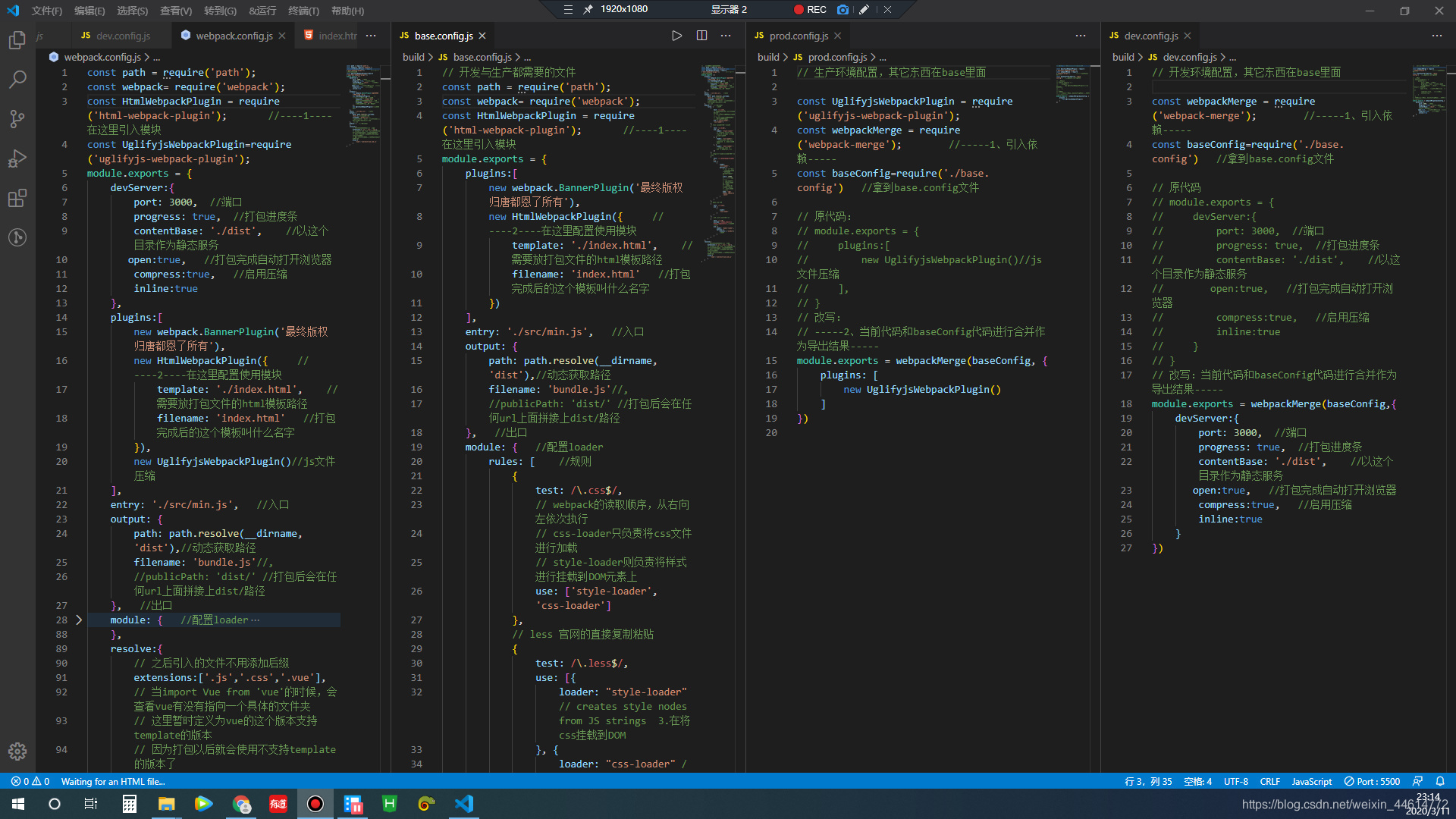The height and width of the screenshot is (819, 1456).
Task: Click the minimap of the prod.config.js editor
Action: 1073,83
